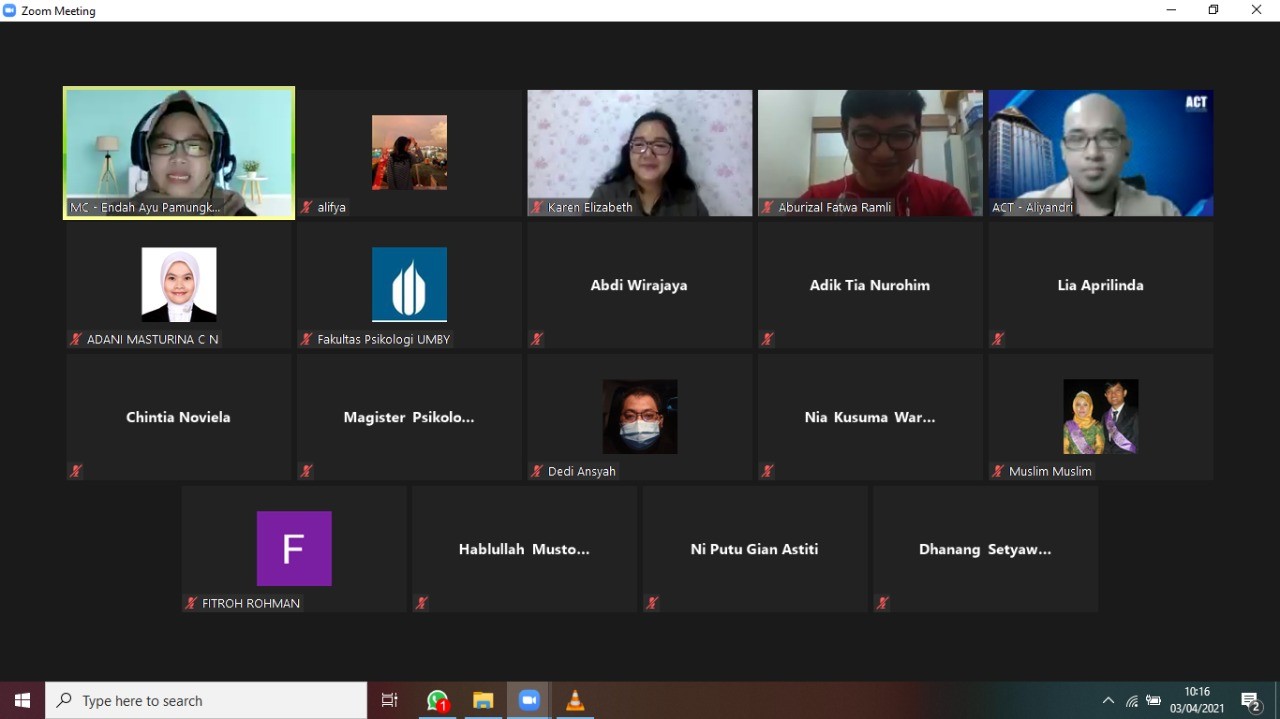Select Karen Elizabeth's video tile
Viewport: 1280px width, 719px height.
coord(640,153)
